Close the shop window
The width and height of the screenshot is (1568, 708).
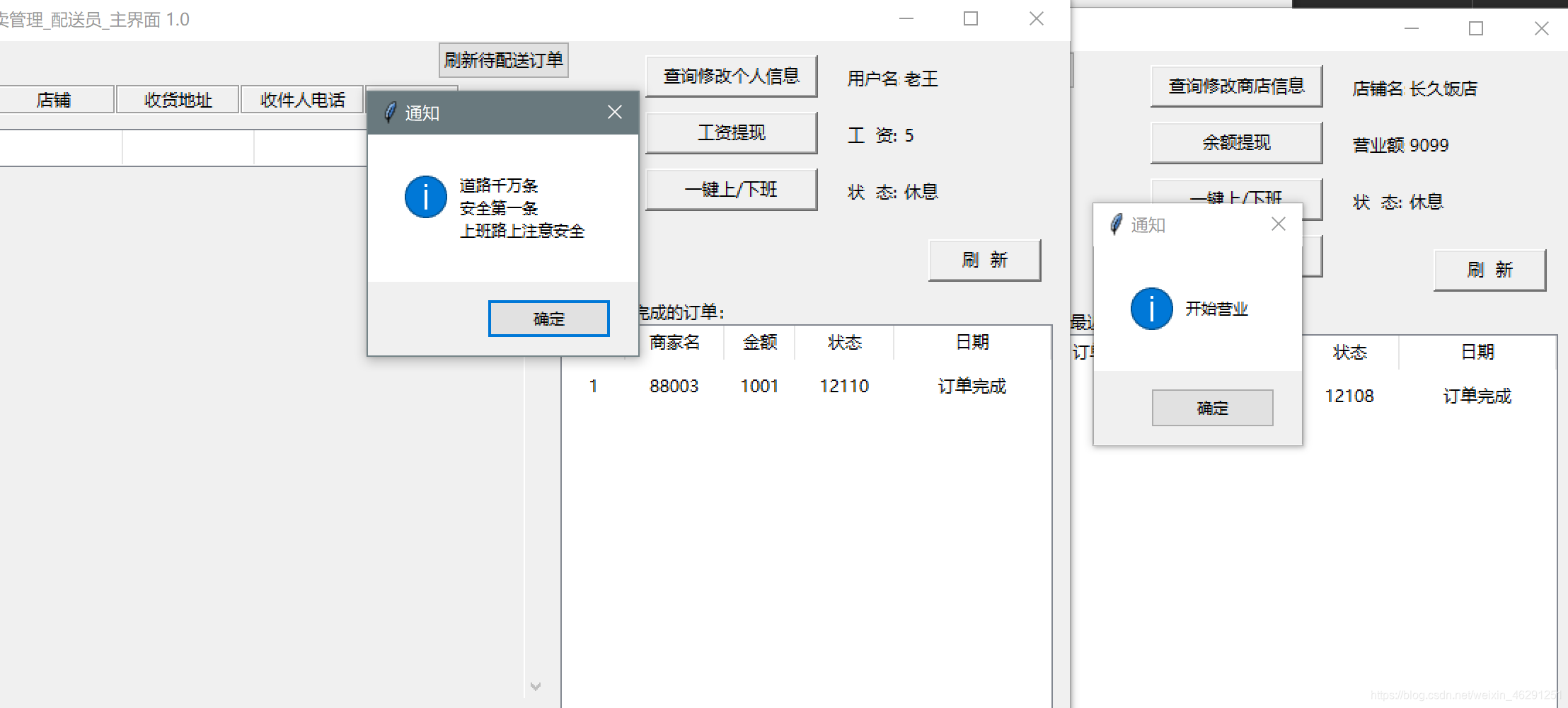click(x=1542, y=28)
